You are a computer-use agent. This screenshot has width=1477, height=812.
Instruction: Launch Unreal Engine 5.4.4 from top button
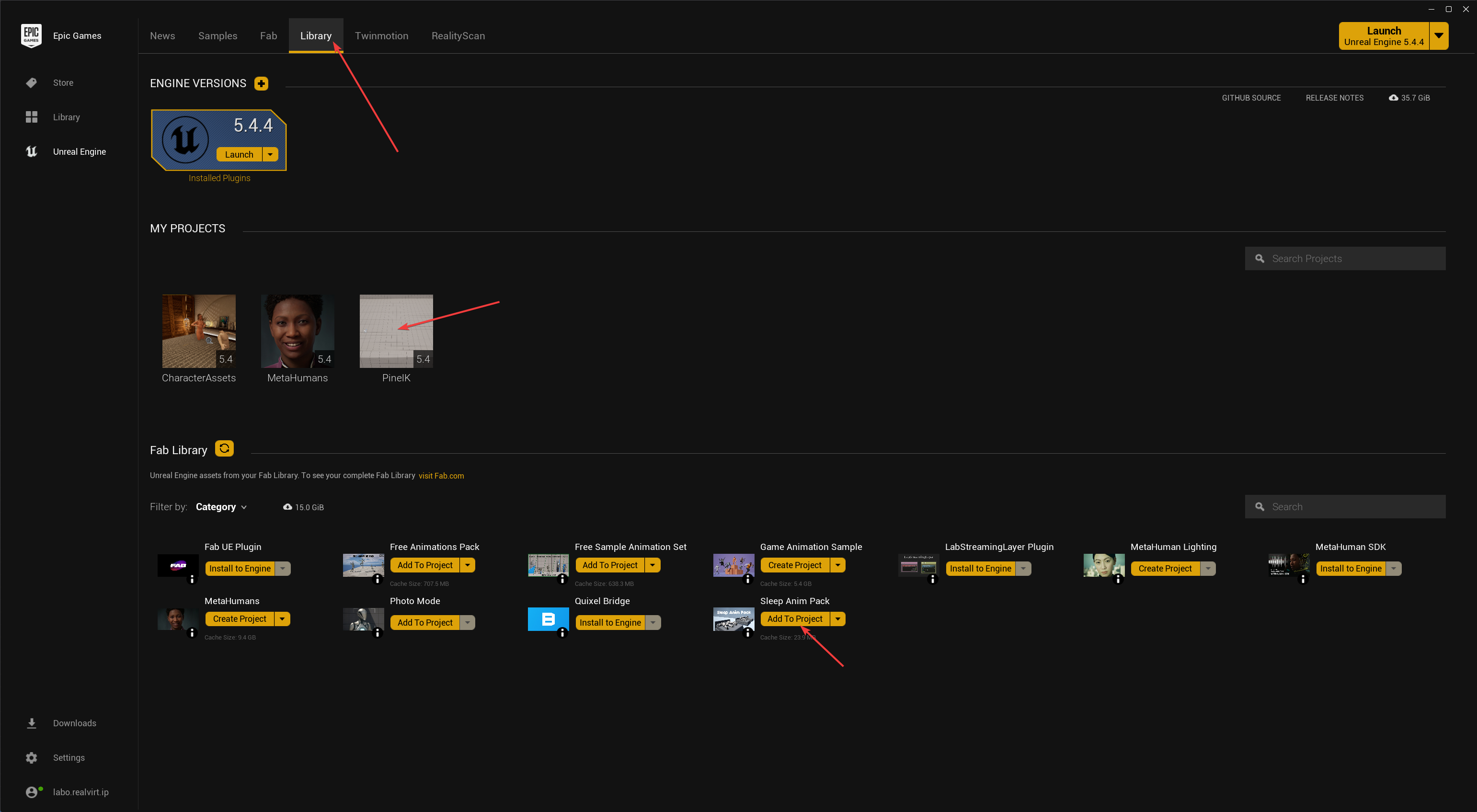pyautogui.click(x=1384, y=35)
